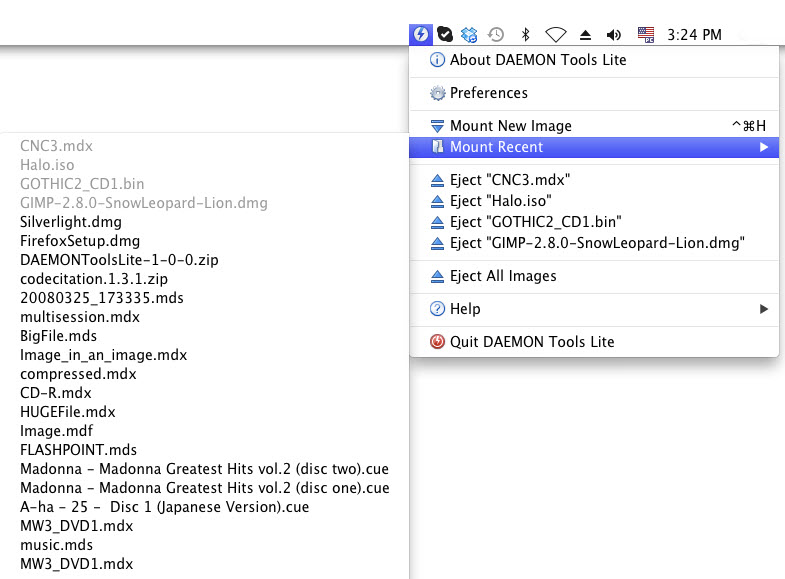Click the volume speaker icon

(614, 35)
